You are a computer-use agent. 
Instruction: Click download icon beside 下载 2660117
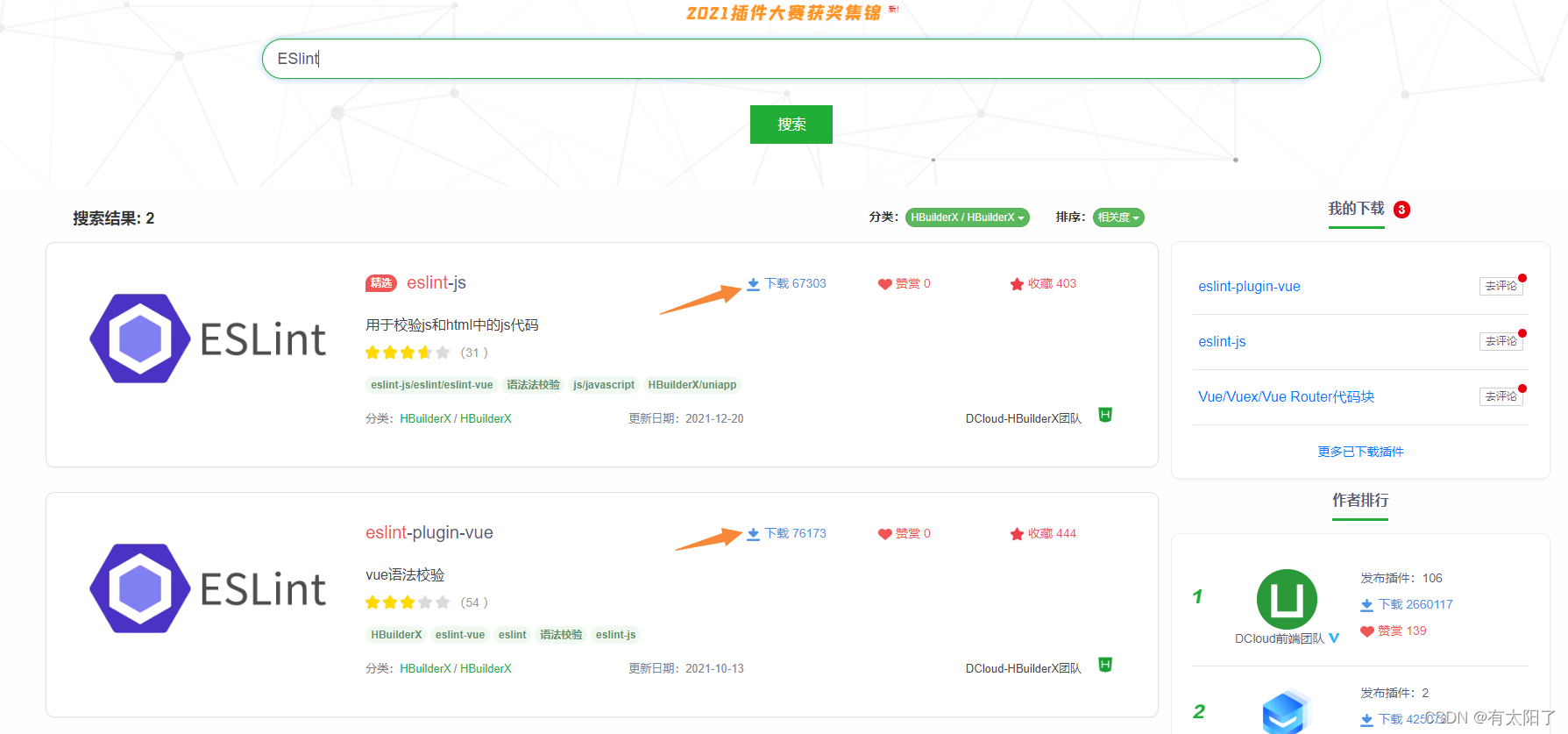click(x=1366, y=605)
